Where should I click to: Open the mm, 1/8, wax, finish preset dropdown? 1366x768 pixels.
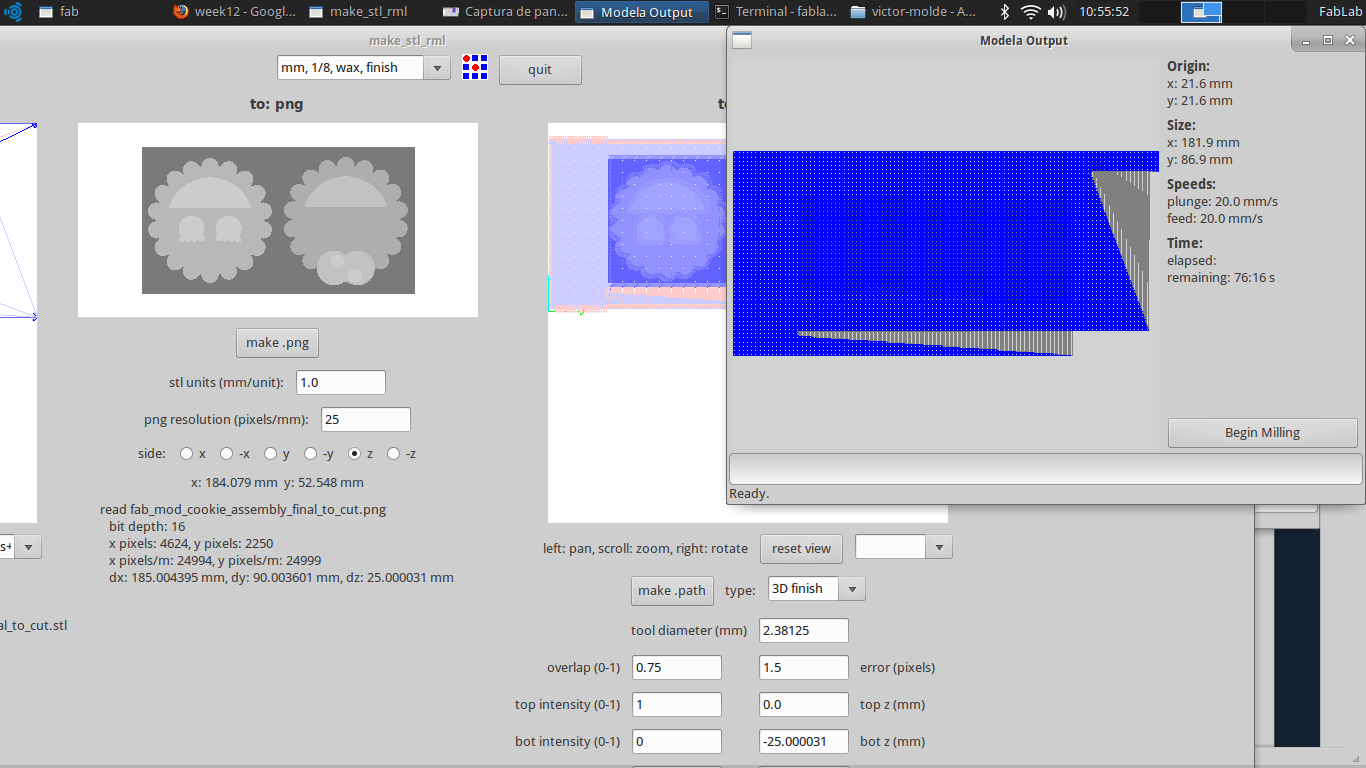(x=437, y=67)
